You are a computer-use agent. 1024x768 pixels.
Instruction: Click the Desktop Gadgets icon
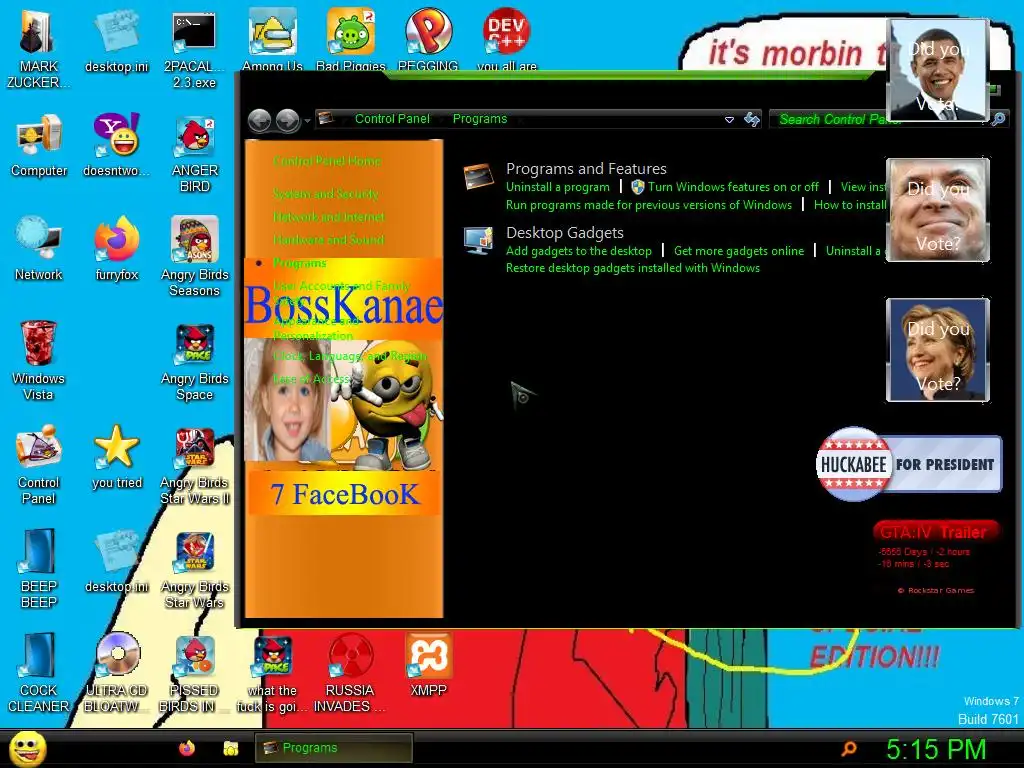[478, 240]
